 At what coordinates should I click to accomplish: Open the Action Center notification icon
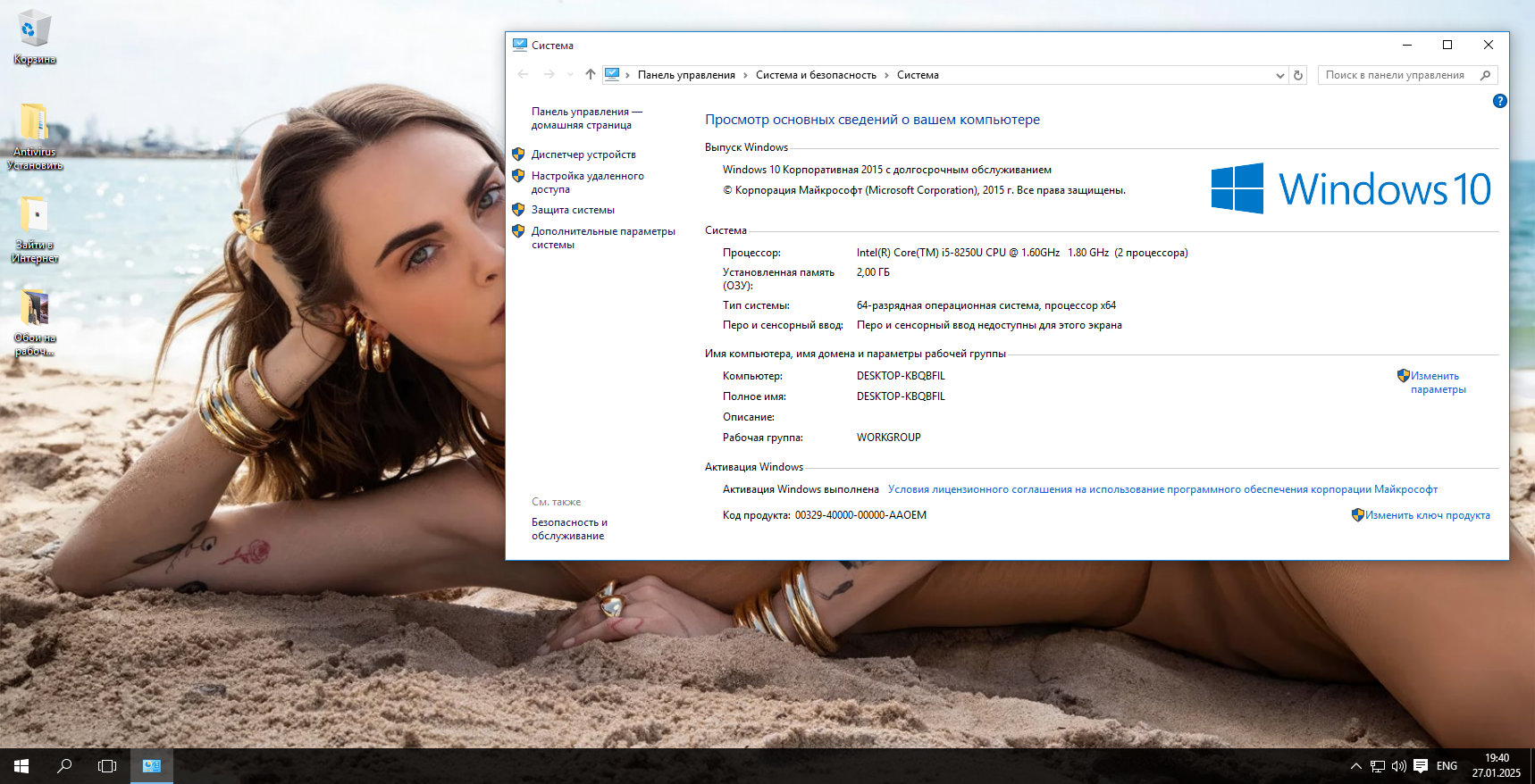pyautogui.click(x=1421, y=766)
